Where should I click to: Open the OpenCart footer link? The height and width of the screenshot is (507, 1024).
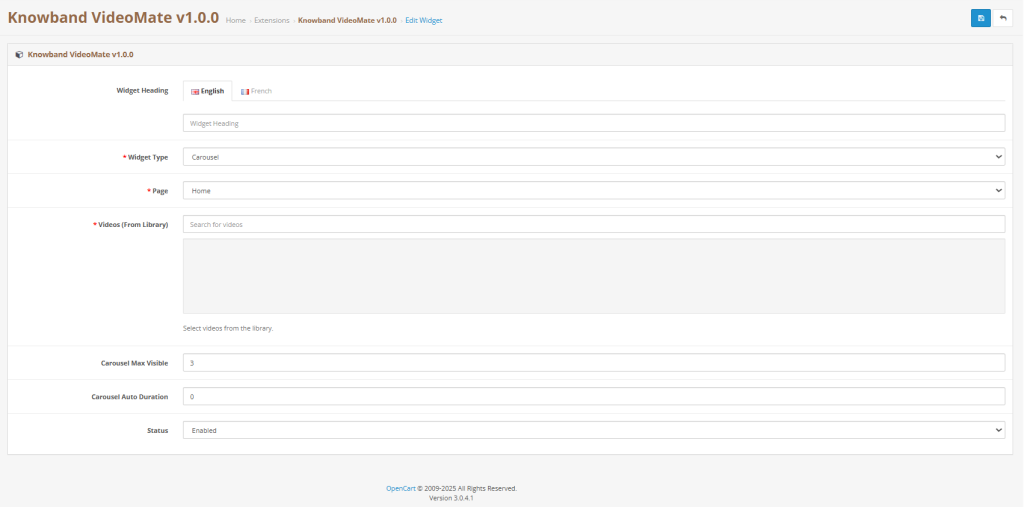point(400,489)
